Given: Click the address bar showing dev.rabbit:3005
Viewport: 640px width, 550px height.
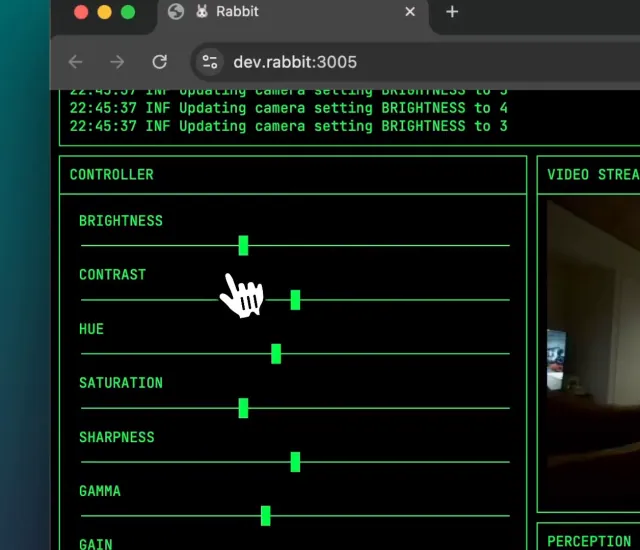Looking at the screenshot, I should coord(416,62).
